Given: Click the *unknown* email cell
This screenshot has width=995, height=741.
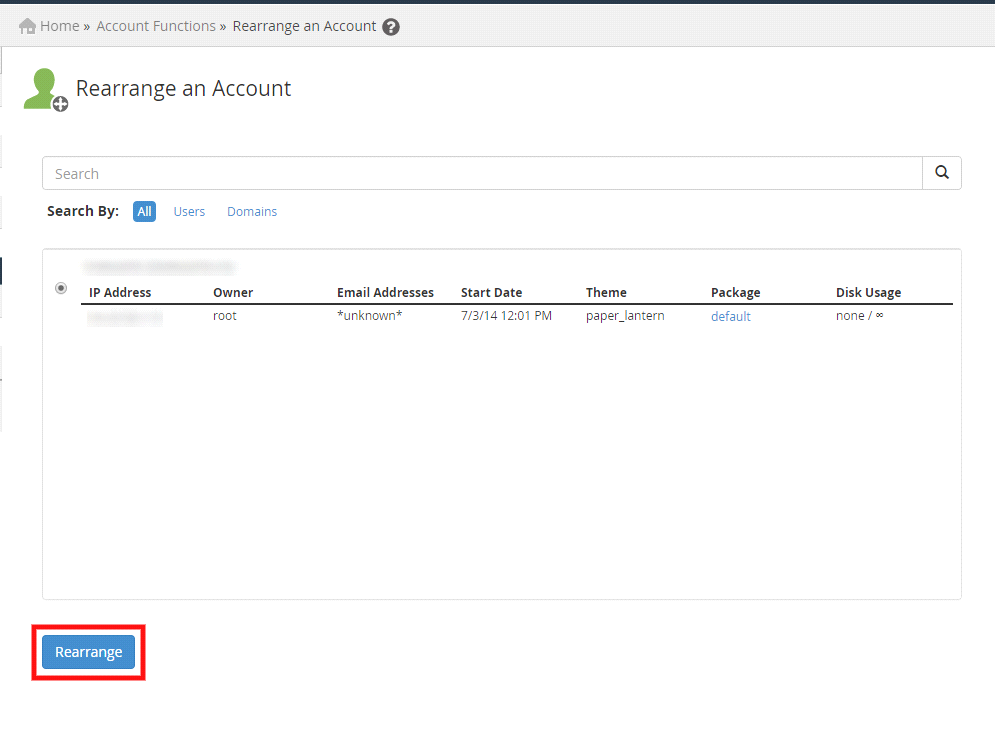Looking at the screenshot, I should pos(369,315).
